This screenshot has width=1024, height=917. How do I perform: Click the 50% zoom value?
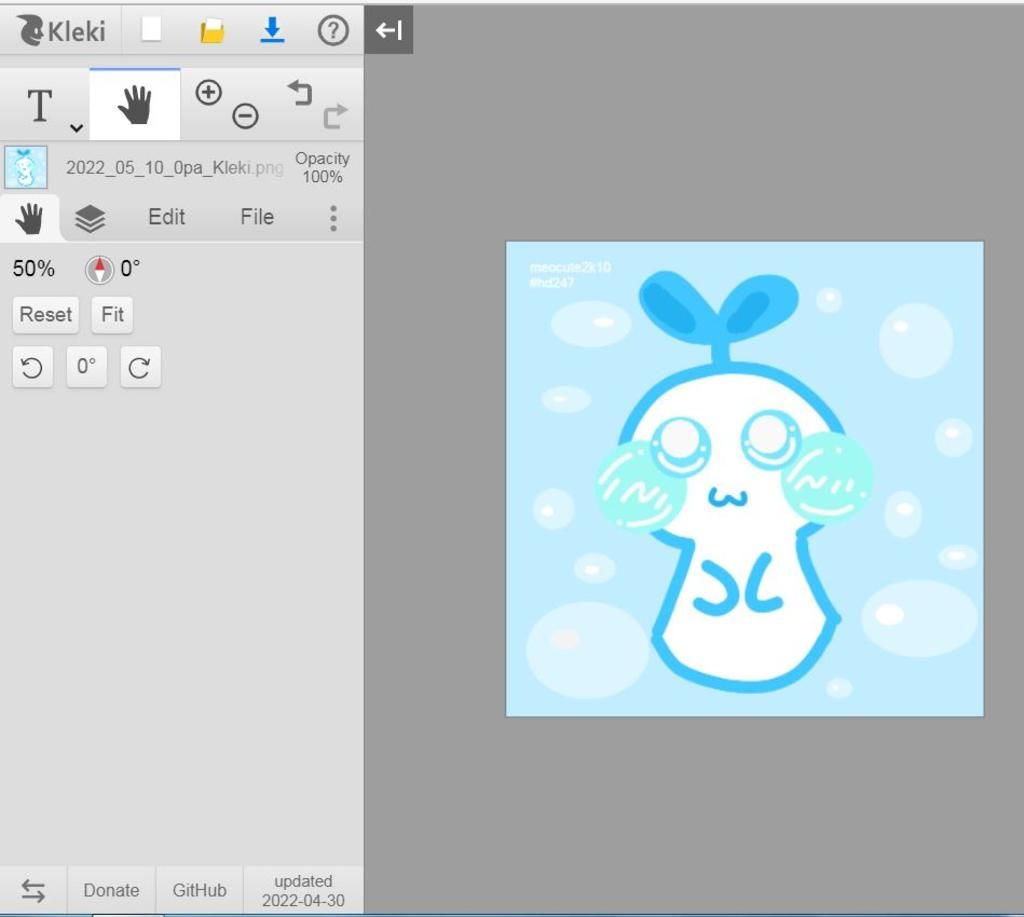click(x=33, y=268)
